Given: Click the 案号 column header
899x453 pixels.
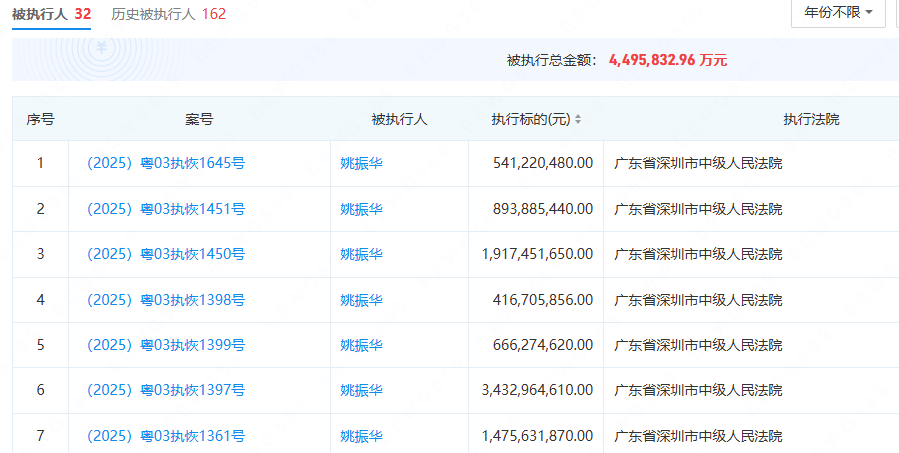Looking at the screenshot, I should (199, 120).
